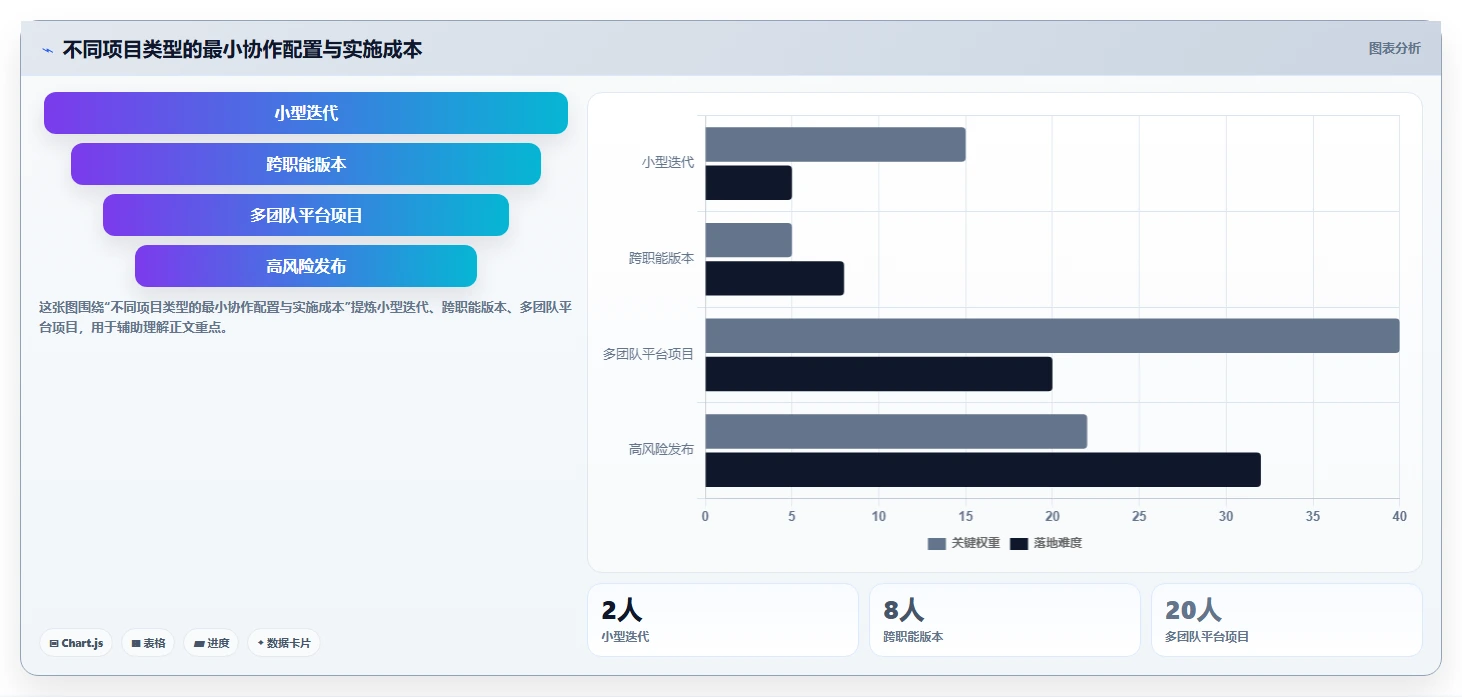Open the 20人 多团队平台项目 data card

point(1287,620)
